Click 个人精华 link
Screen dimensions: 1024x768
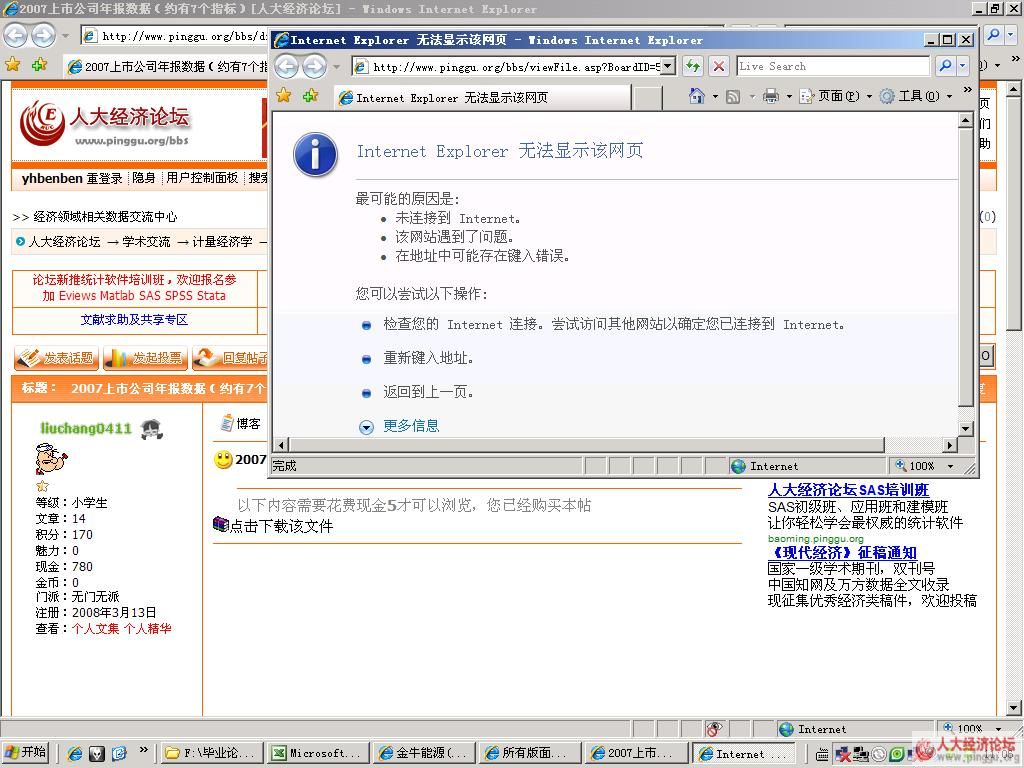point(148,628)
